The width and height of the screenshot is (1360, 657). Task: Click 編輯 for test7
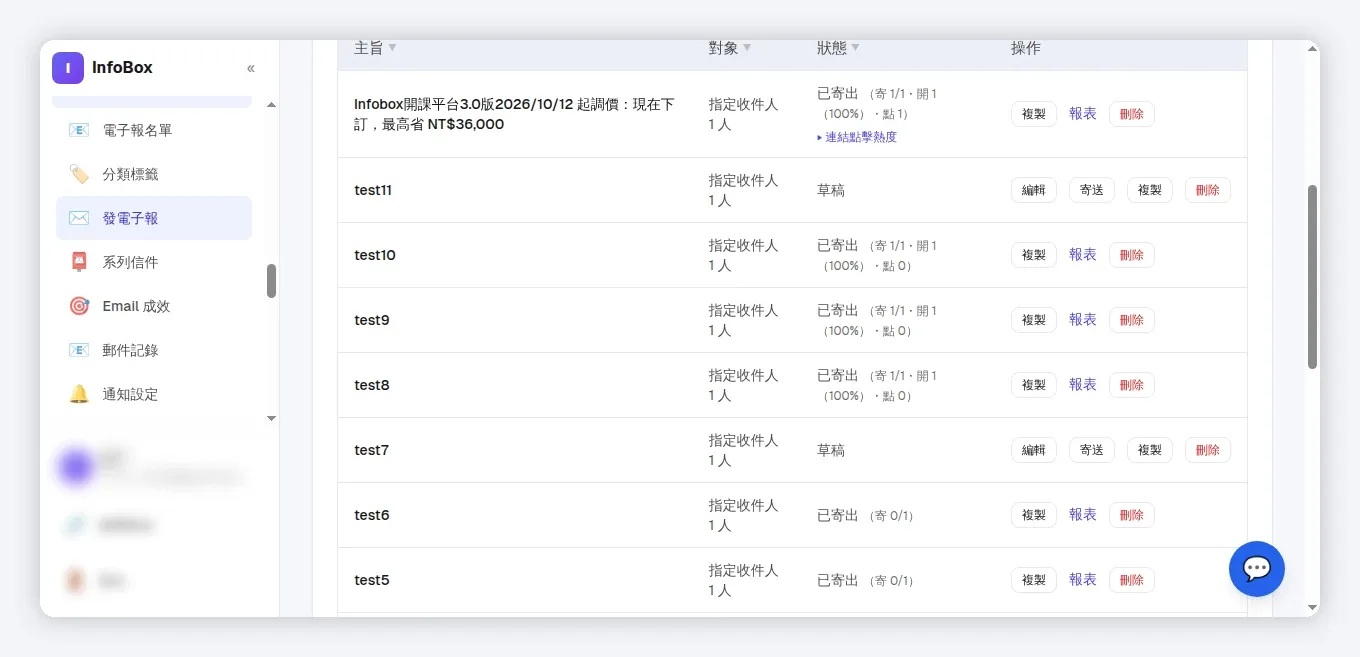[1033, 450]
